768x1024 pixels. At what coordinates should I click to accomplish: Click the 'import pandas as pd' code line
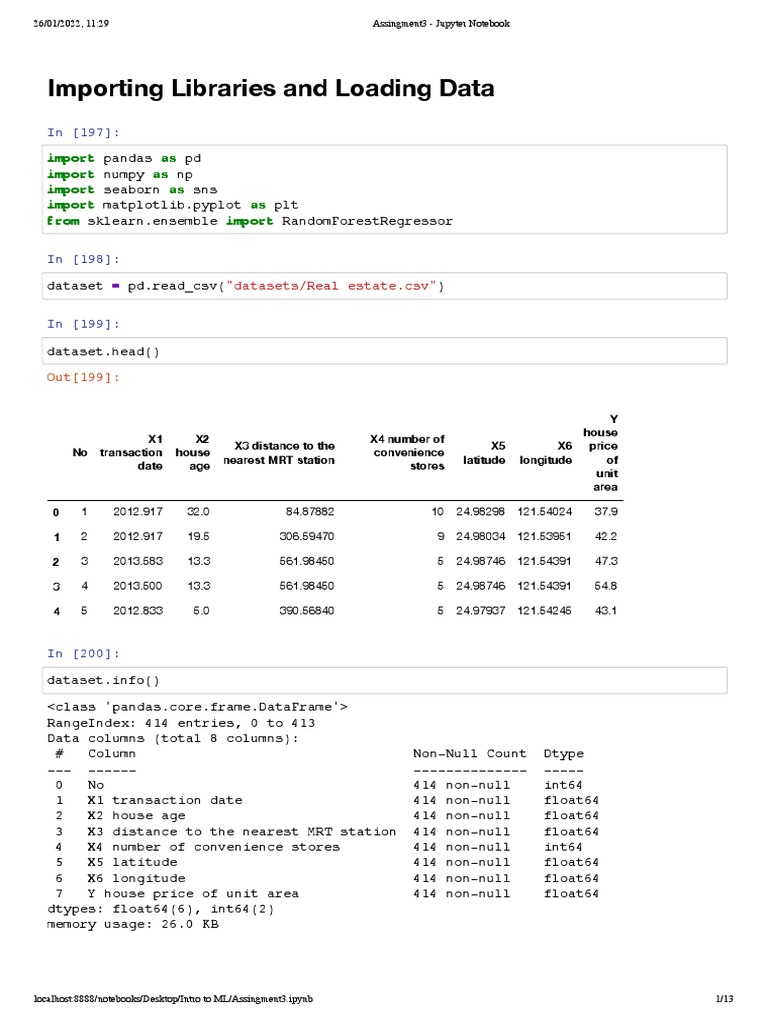click(x=124, y=159)
